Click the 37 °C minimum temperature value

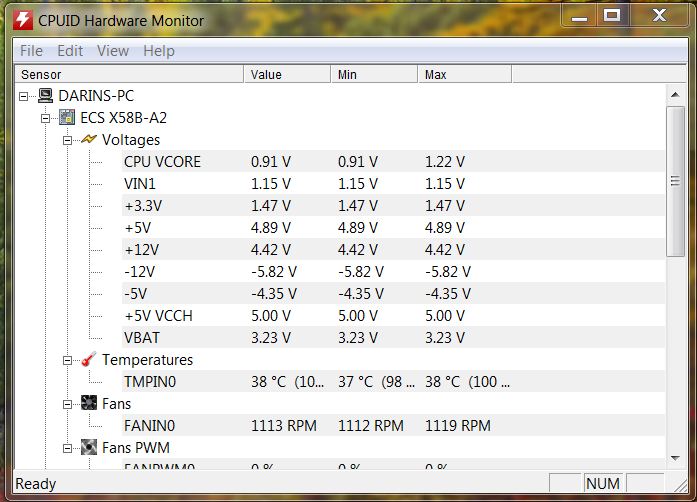pyautogui.click(x=376, y=382)
